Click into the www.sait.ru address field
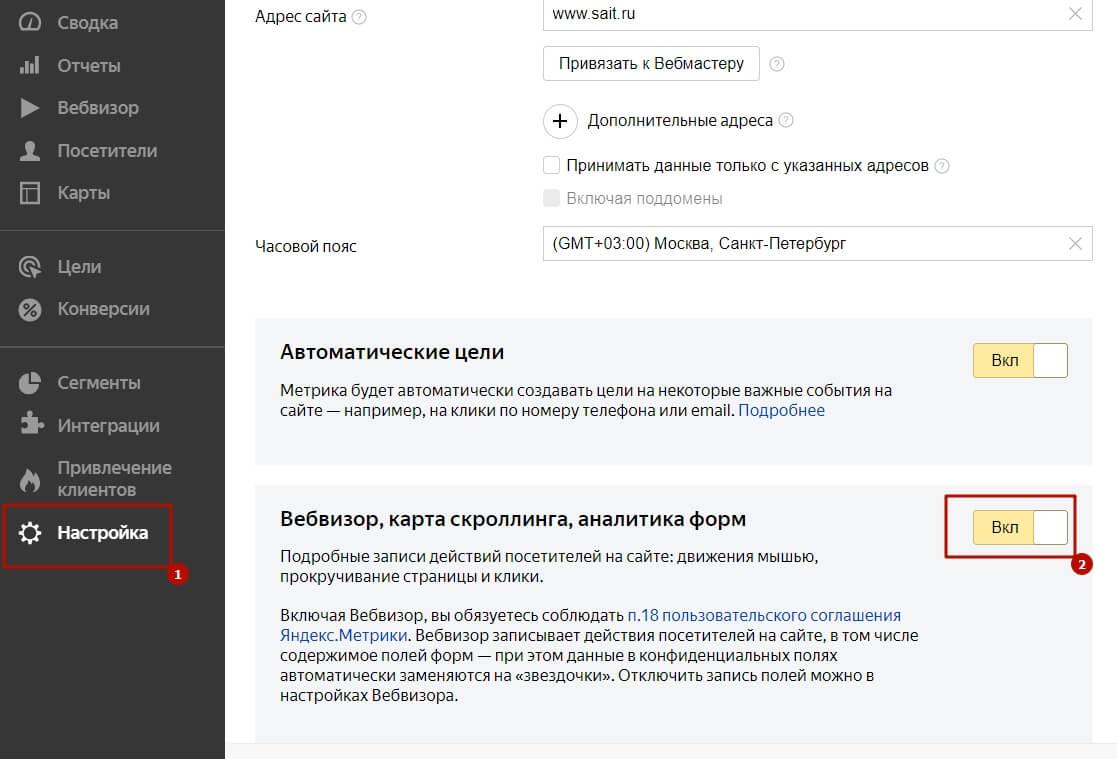Viewport: 1117px width, 759px height. 805,14
